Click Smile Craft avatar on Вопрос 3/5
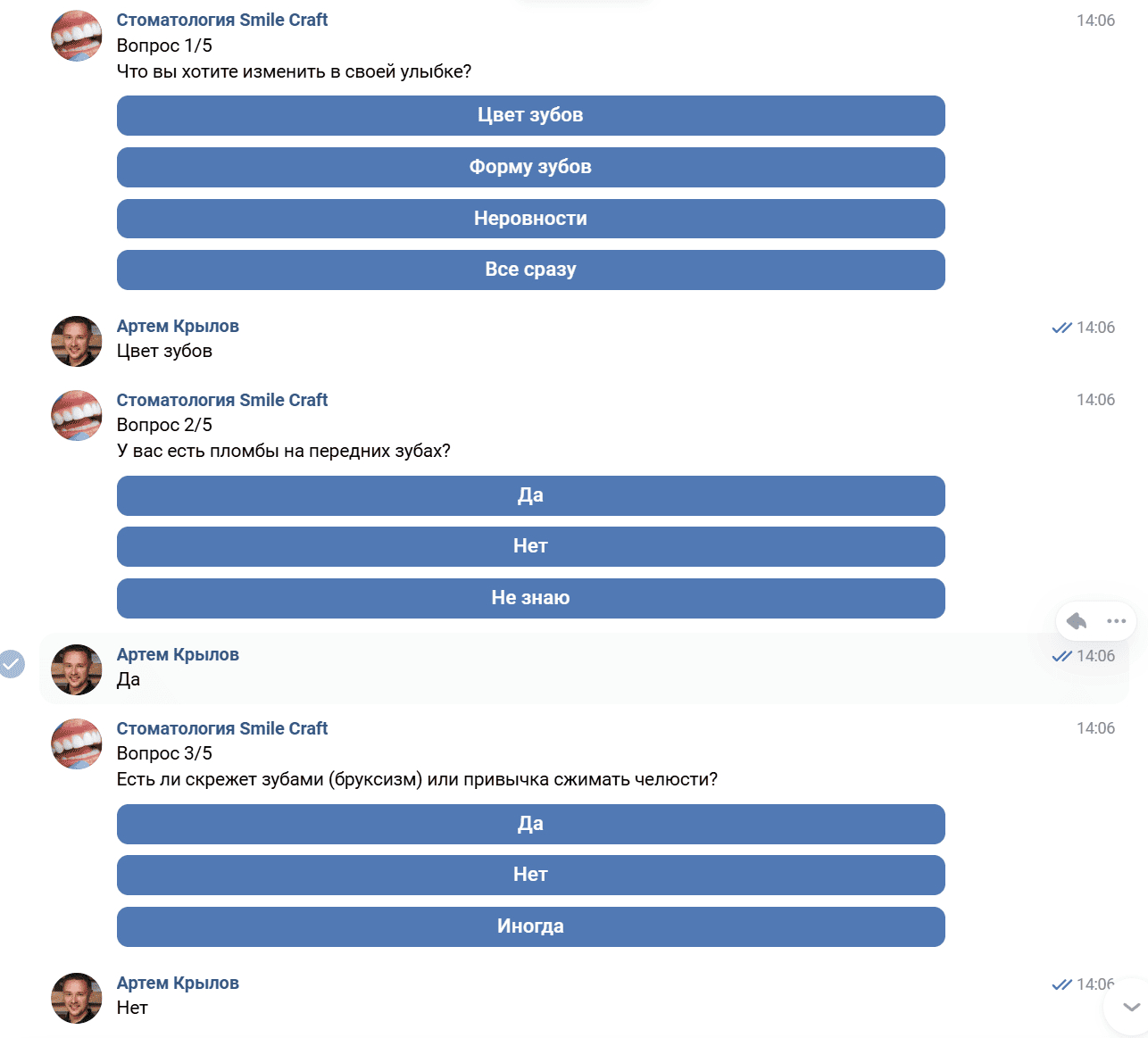This screenshot has width=1148, height=1038. click(x=77, y=744)
